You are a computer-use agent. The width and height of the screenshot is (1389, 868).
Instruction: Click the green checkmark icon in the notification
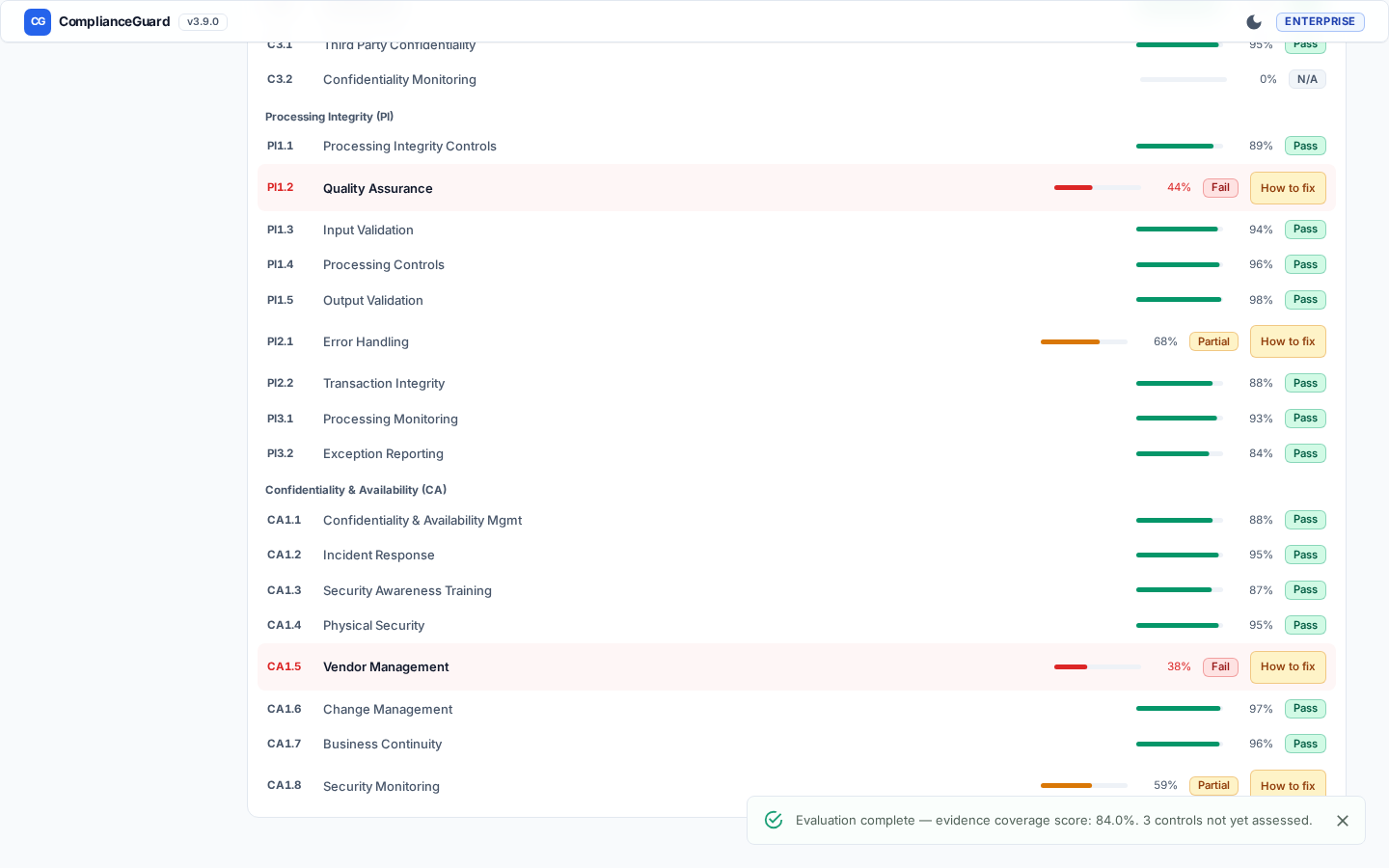pos(774,820)
